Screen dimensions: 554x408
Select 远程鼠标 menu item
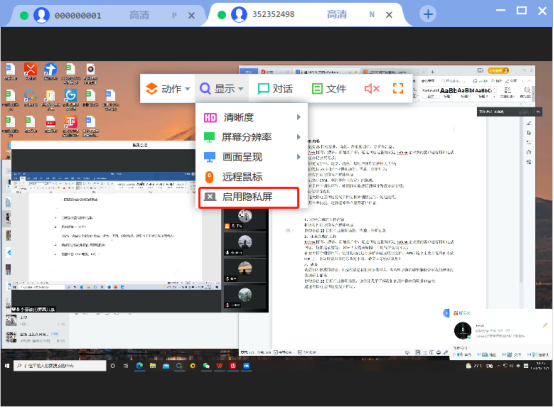tap(252, 177)
